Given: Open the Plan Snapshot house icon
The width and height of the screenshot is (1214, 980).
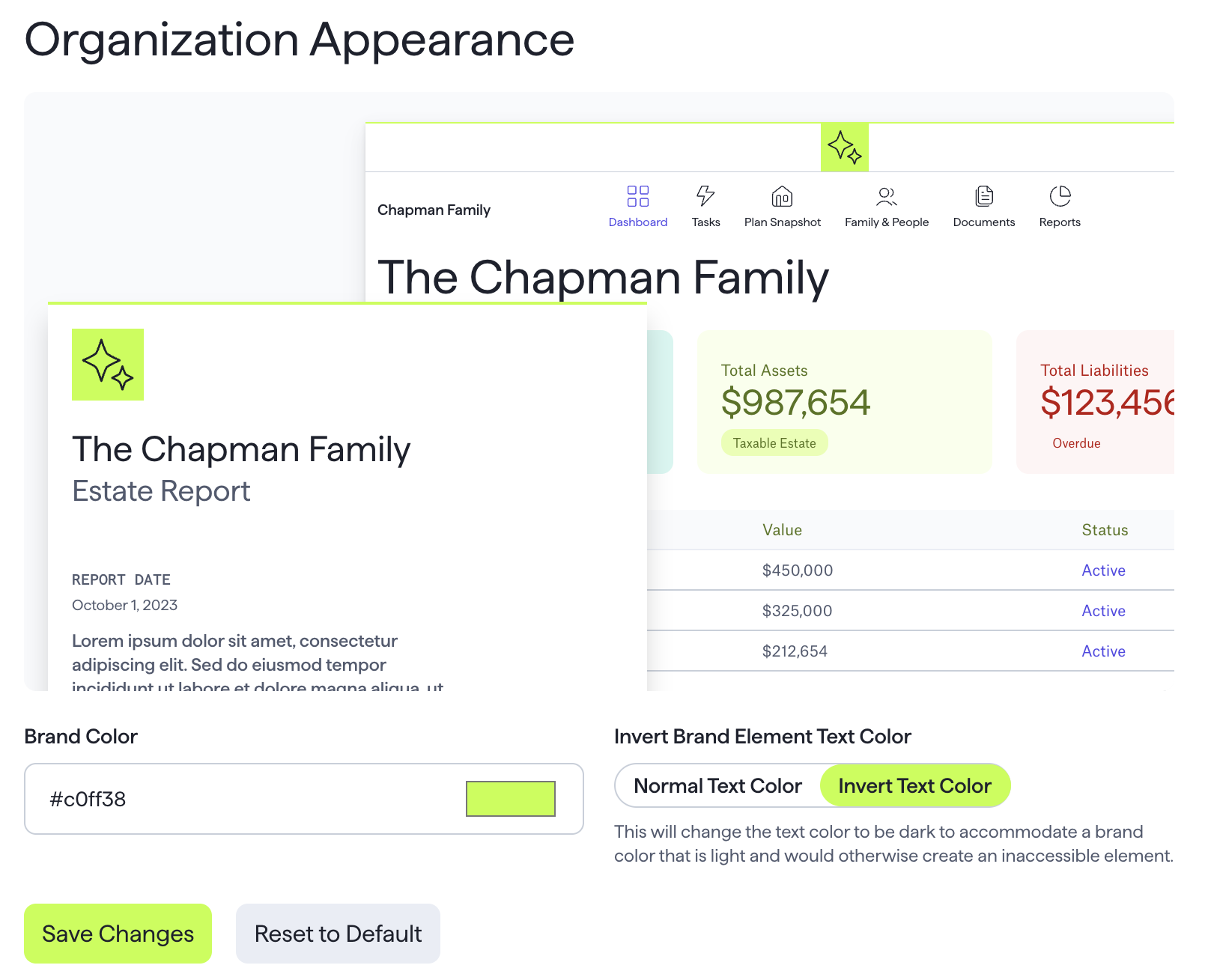Looking at the screenshot, I should [782, 196].
